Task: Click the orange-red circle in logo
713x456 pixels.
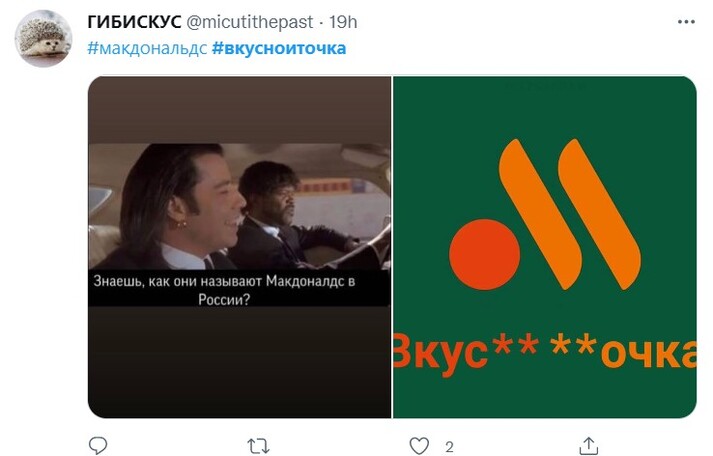Action: (484, 255)
